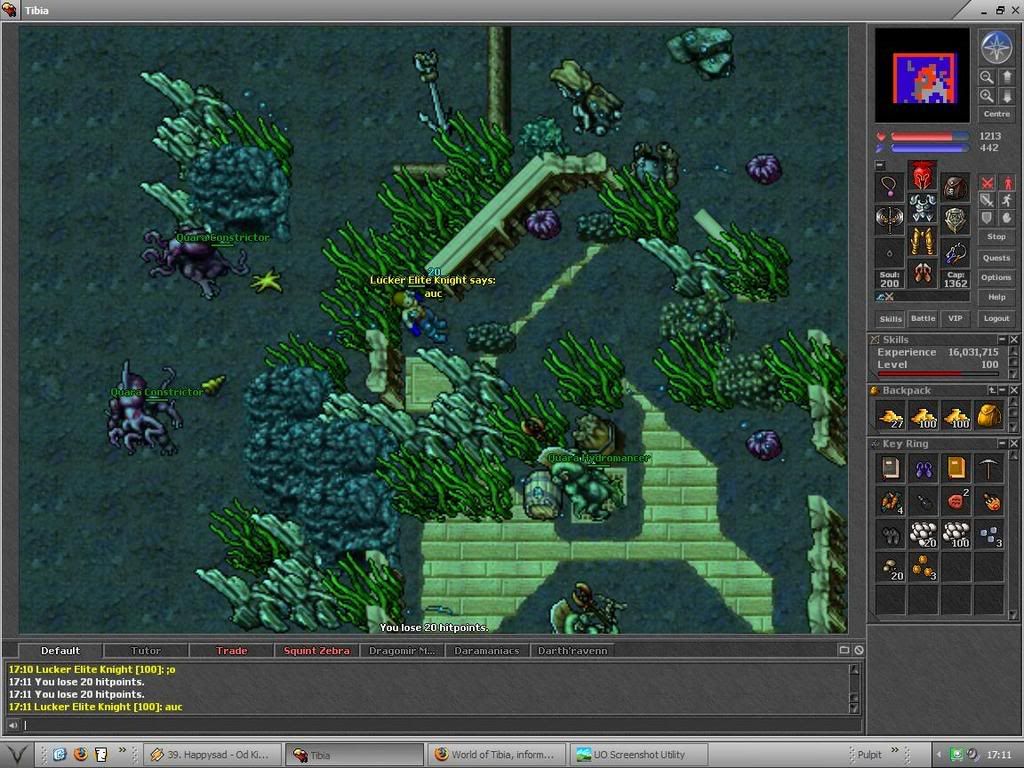Open the Options menu
The image size is (1024, 768).
coord(997,278)
